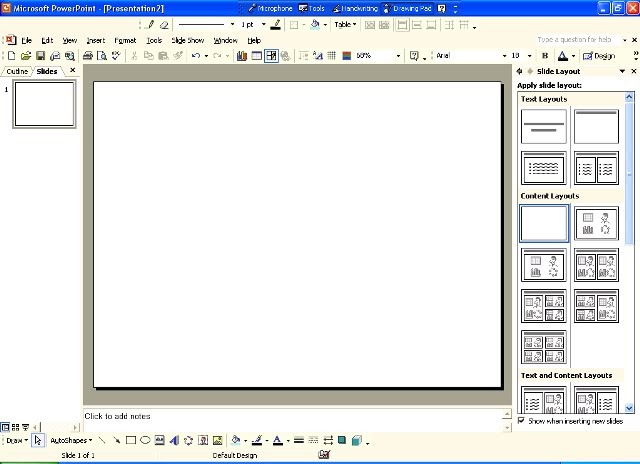Pick the border pen color
The height and width of the screenshot is (464, 640).
pos(276,25)
